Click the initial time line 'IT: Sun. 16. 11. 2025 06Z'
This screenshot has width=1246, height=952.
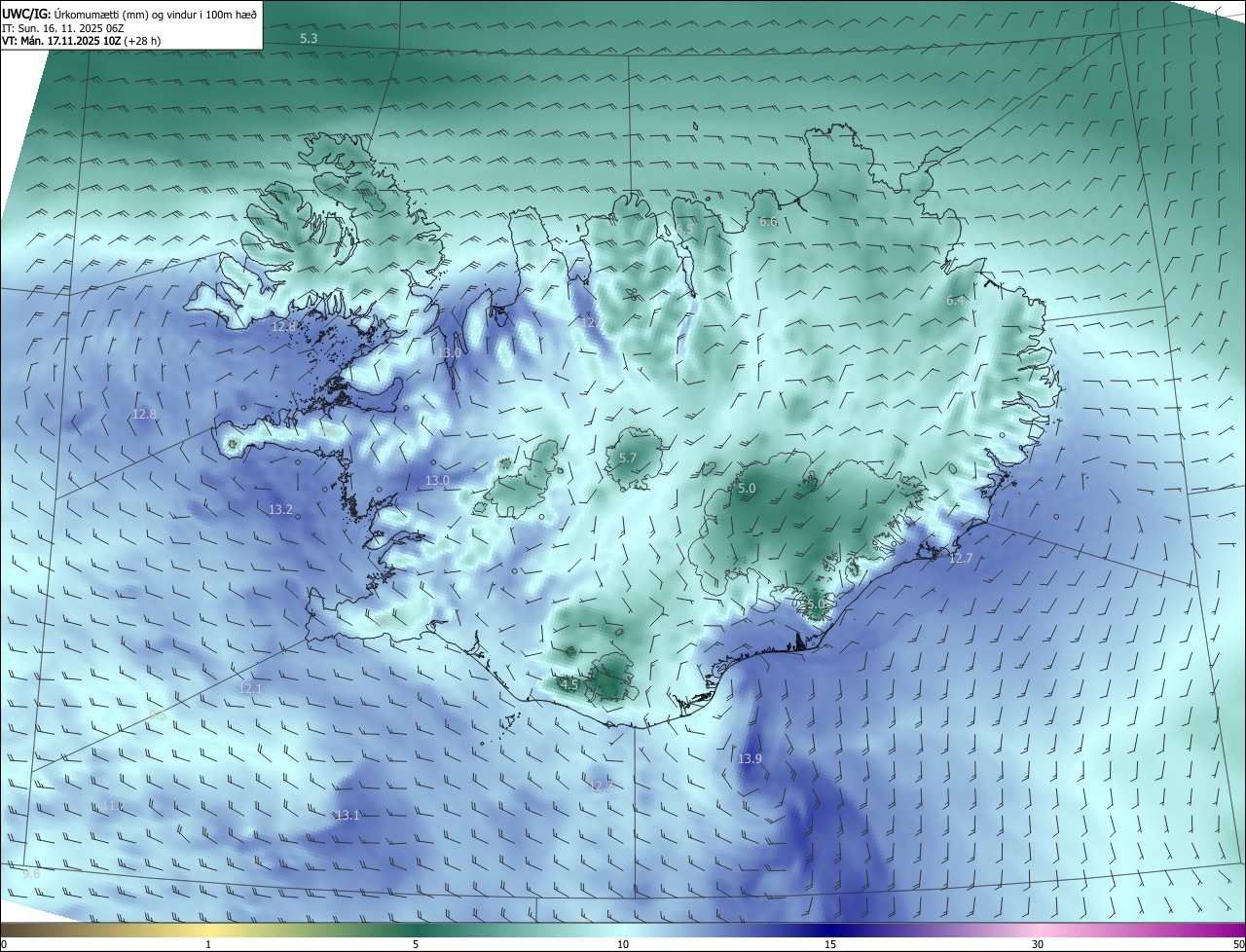[63, 28]
